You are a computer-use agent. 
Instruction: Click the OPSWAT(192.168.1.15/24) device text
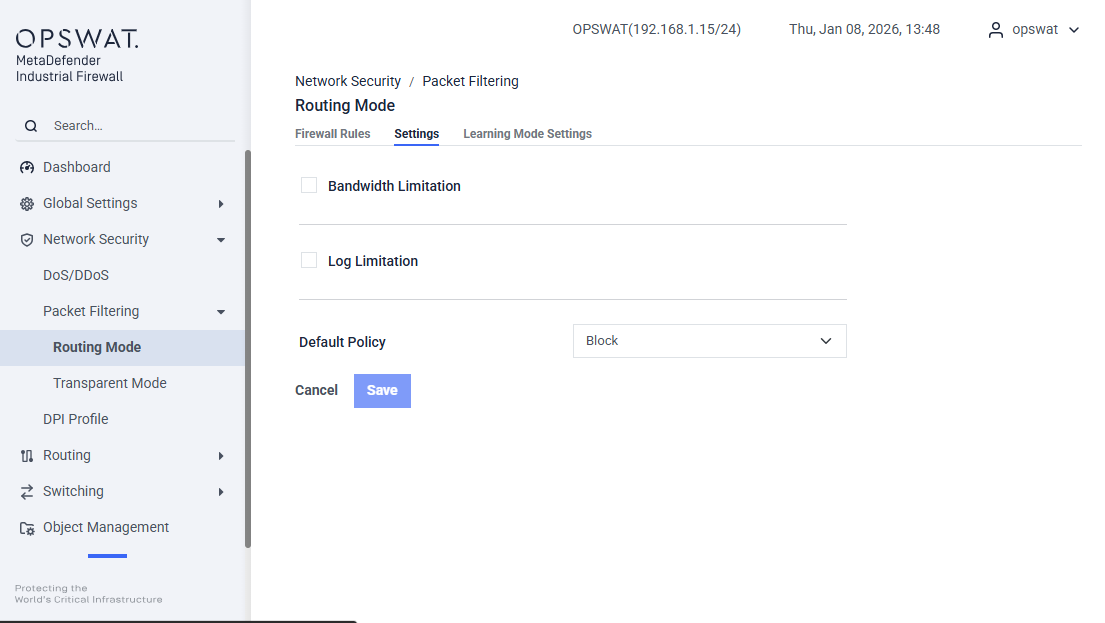click(x=656, y=30)
